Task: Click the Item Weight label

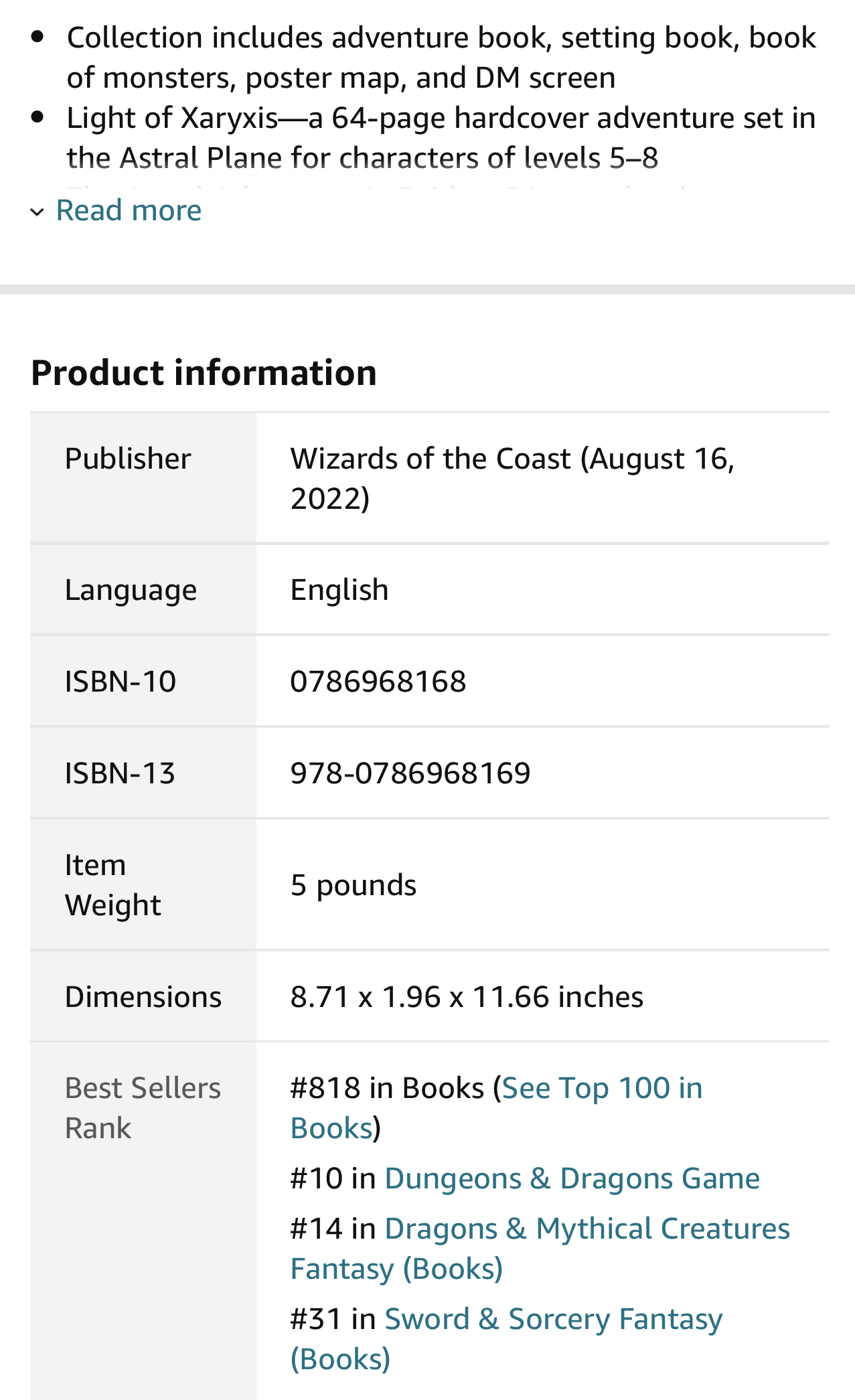Action: (x=112, y=885)
